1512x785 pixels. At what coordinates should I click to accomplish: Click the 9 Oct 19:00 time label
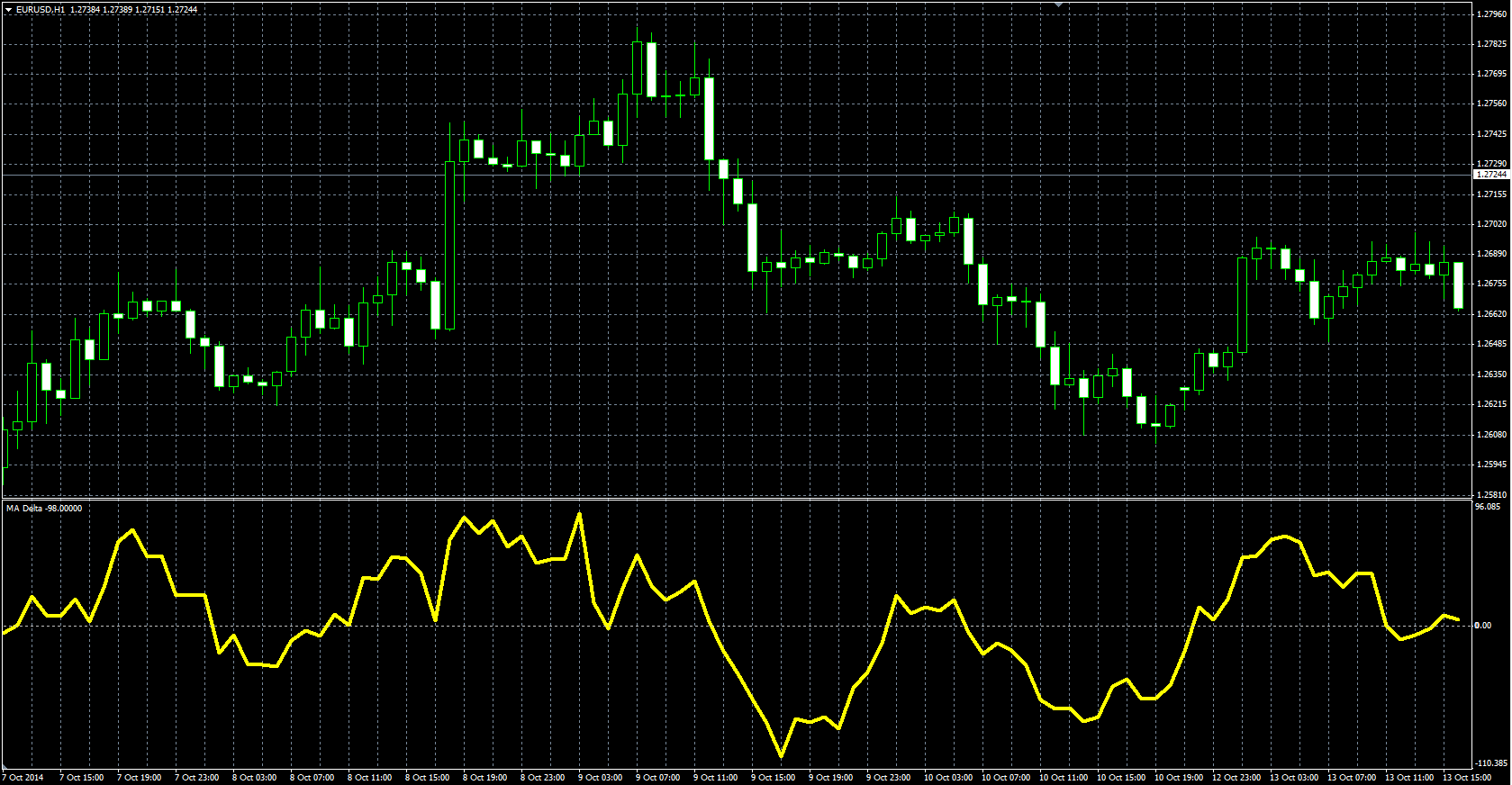click(831, 777)
